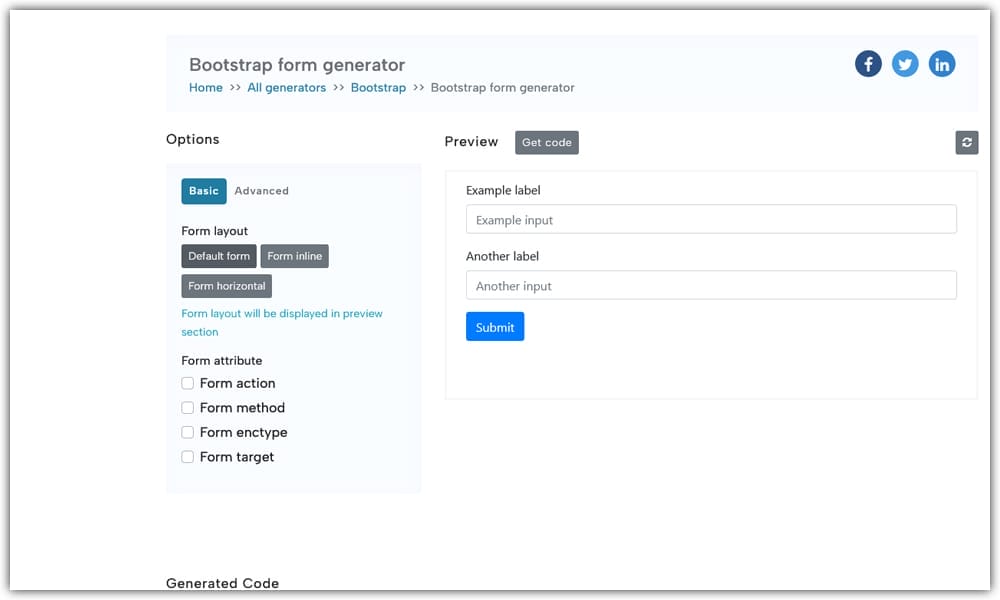
Task: Choose the Form horizontal layout
Action: click(226, 286)
